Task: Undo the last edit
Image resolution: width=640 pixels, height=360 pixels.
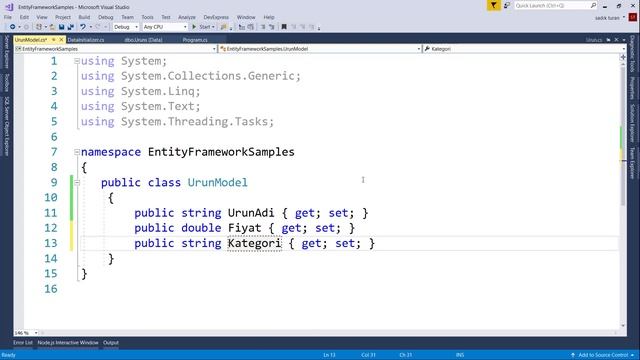Action: click(x=83, y=27)
